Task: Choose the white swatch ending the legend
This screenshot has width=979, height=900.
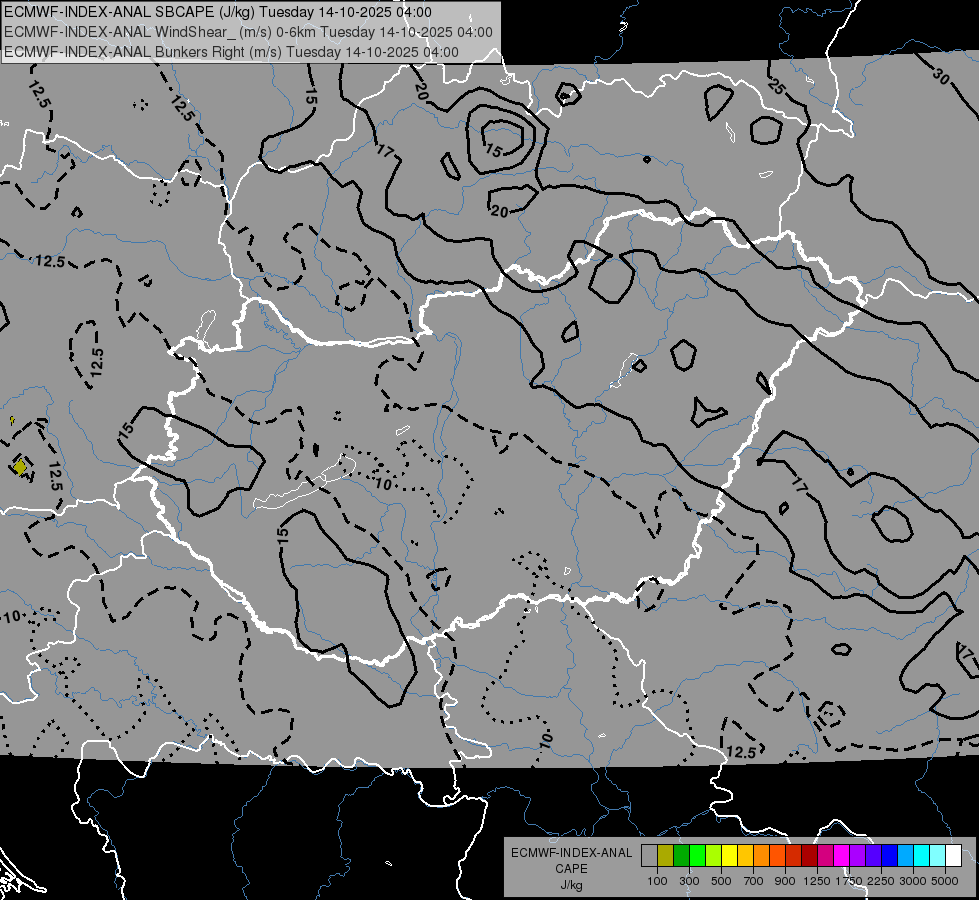Action: pos(954,856)
